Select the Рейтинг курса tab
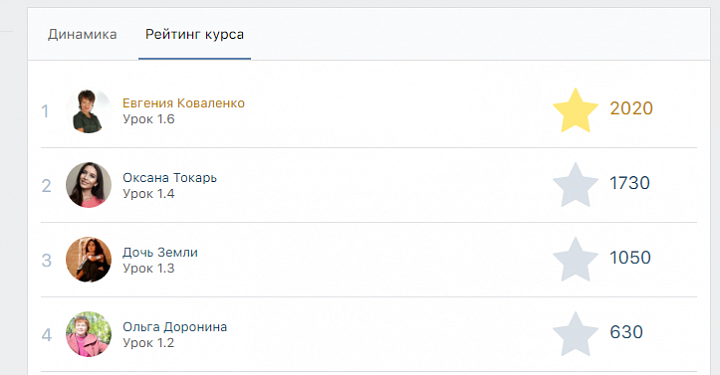720x375 pixels. click(194, 34)
